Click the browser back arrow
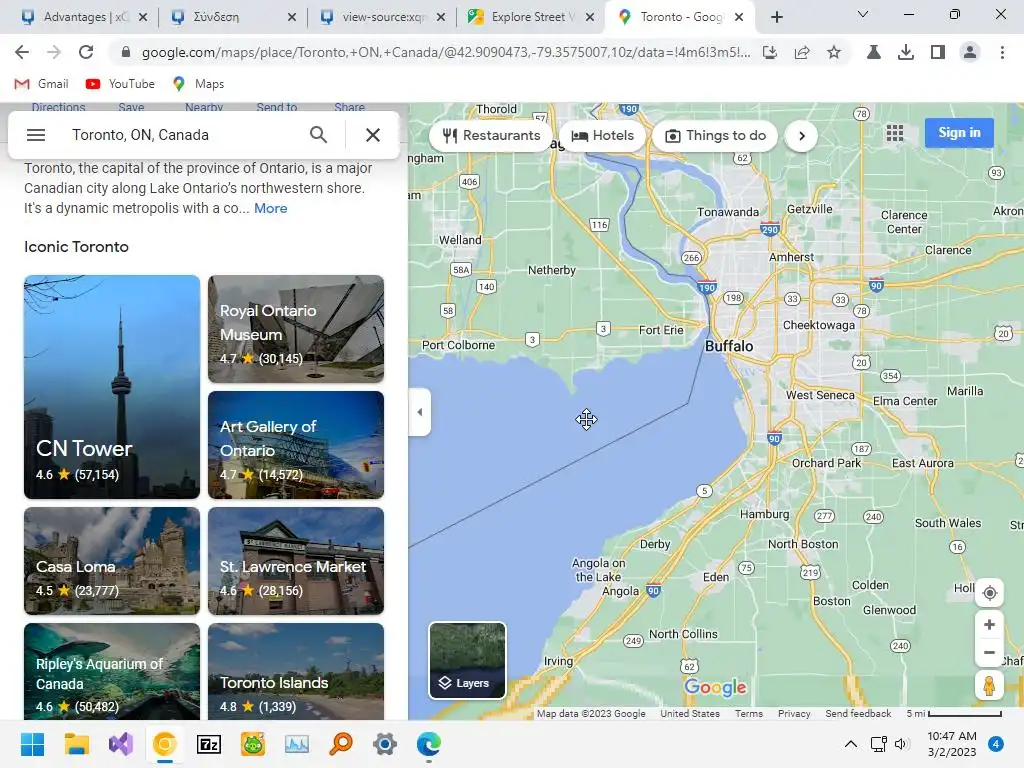Image resolution: width=1024 pixels, height=768 pixels. (22, 52)
